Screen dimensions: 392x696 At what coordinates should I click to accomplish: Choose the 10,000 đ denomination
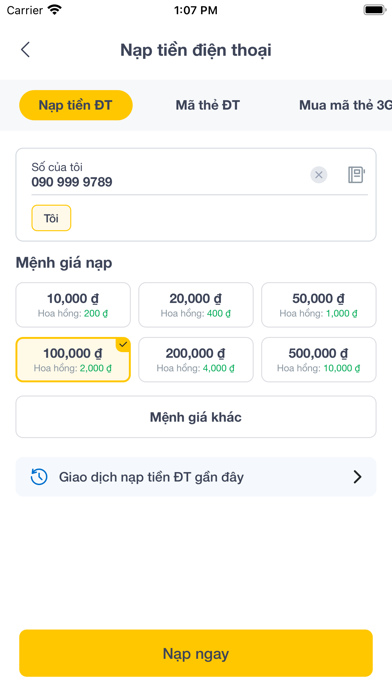(x=73, y=305)
